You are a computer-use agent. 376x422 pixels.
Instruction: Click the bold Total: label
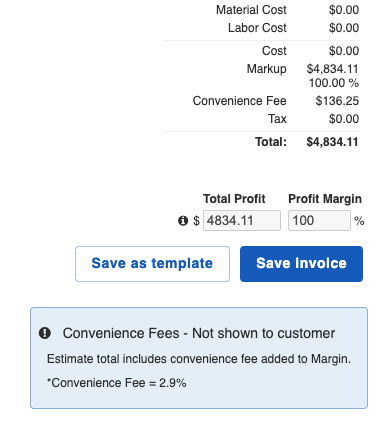pos(271,142)
